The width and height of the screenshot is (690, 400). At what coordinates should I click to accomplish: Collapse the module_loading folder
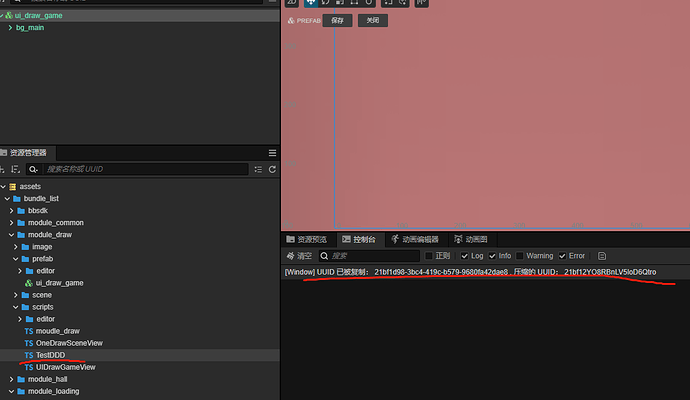point(11,391)
